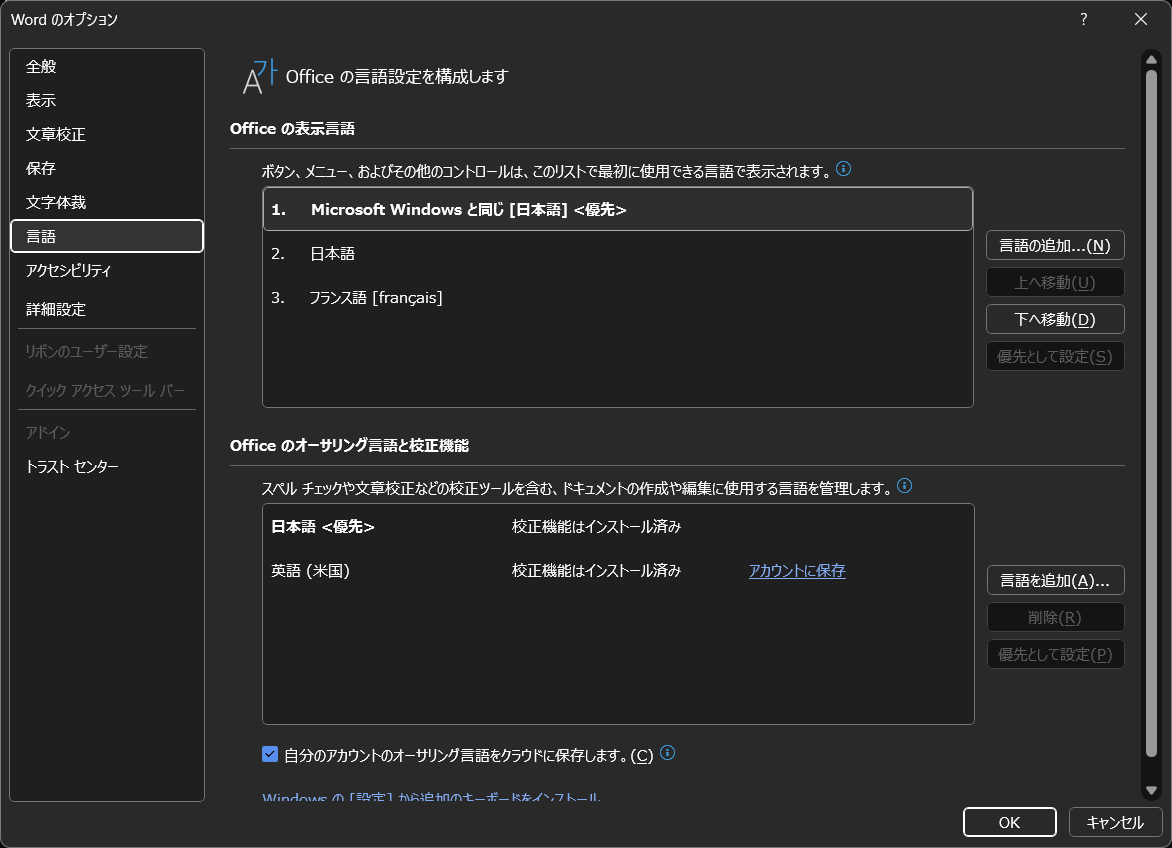Click scrollbar up arrow
This screenshot has height=848, width=1172.
(1151, 59)
